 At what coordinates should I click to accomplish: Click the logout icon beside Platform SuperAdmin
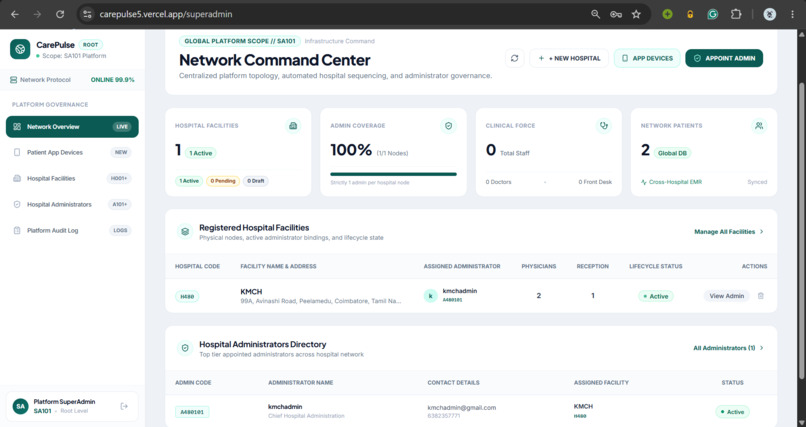[x=124, y=406]
